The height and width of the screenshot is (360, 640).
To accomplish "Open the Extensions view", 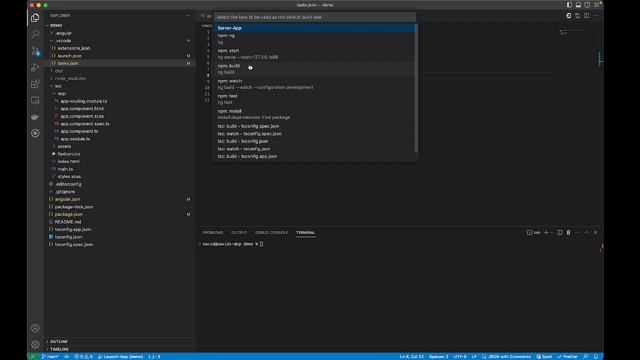I will 35,84.
